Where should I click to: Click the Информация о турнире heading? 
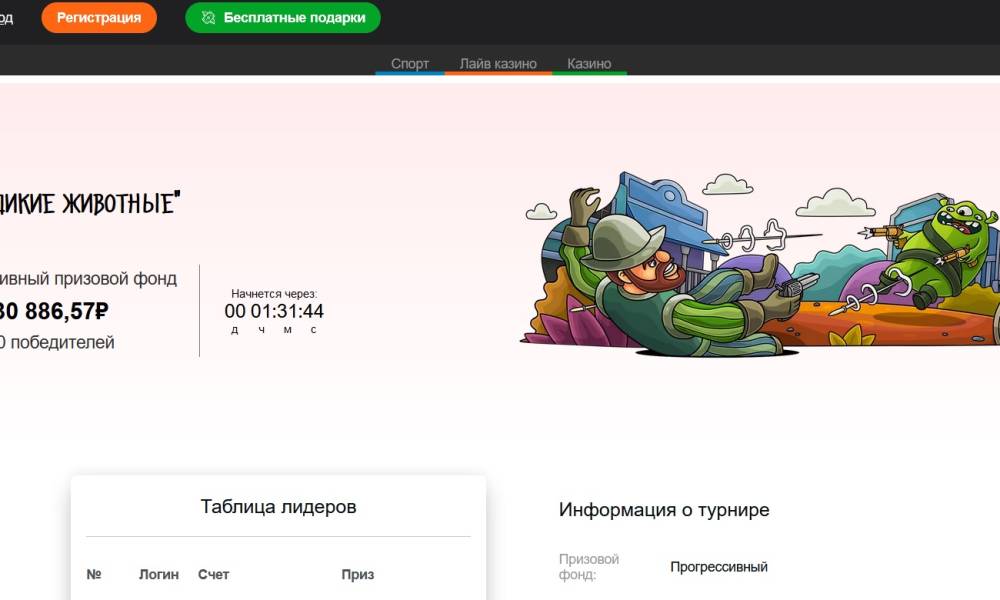tap(664, 510)
